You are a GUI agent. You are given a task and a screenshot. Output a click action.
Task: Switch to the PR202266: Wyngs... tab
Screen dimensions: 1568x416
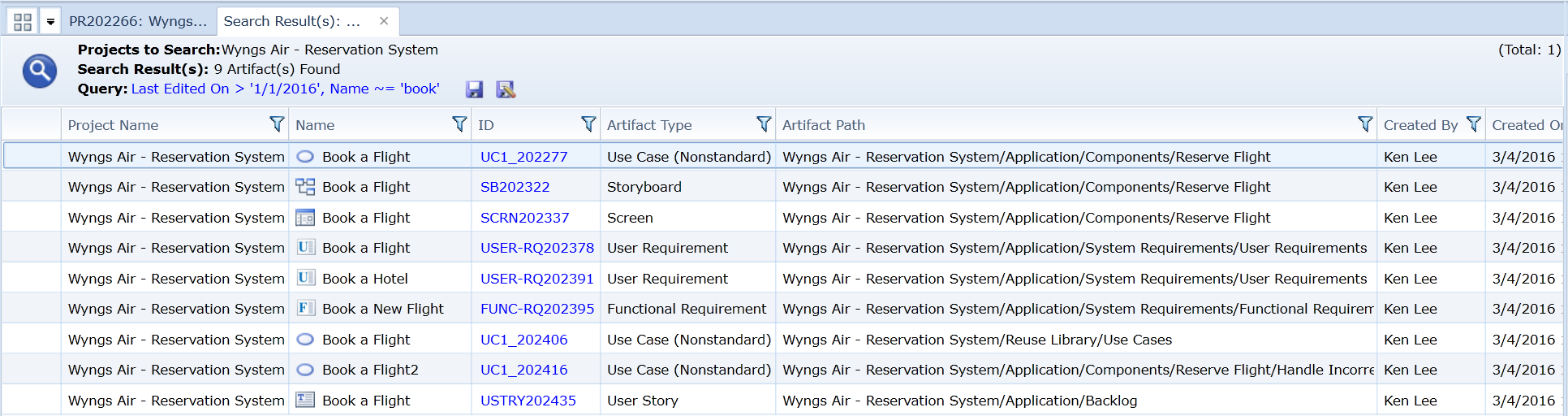(x=137, y=21)
